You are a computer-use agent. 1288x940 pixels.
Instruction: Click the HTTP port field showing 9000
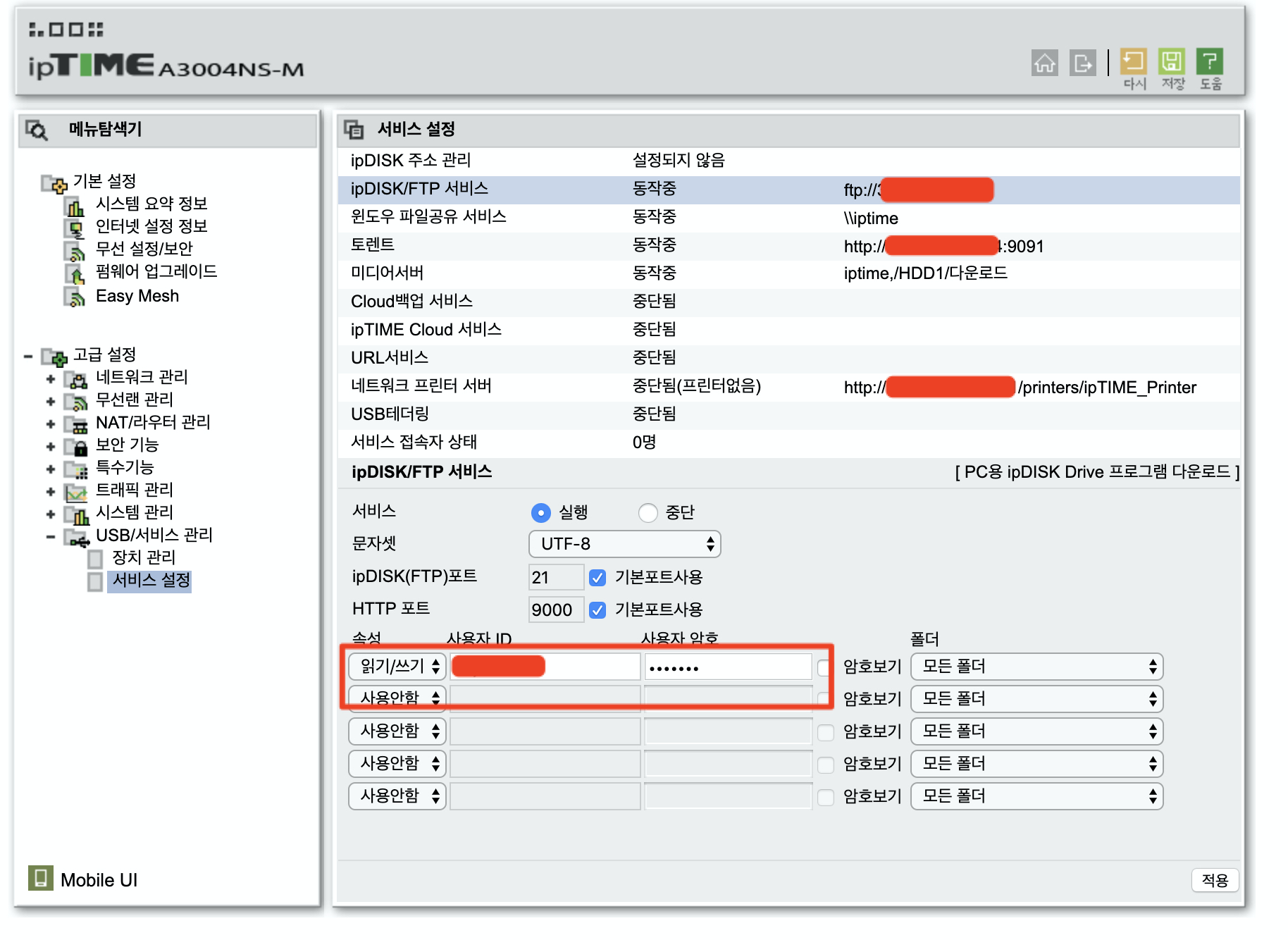coord(556,610)
